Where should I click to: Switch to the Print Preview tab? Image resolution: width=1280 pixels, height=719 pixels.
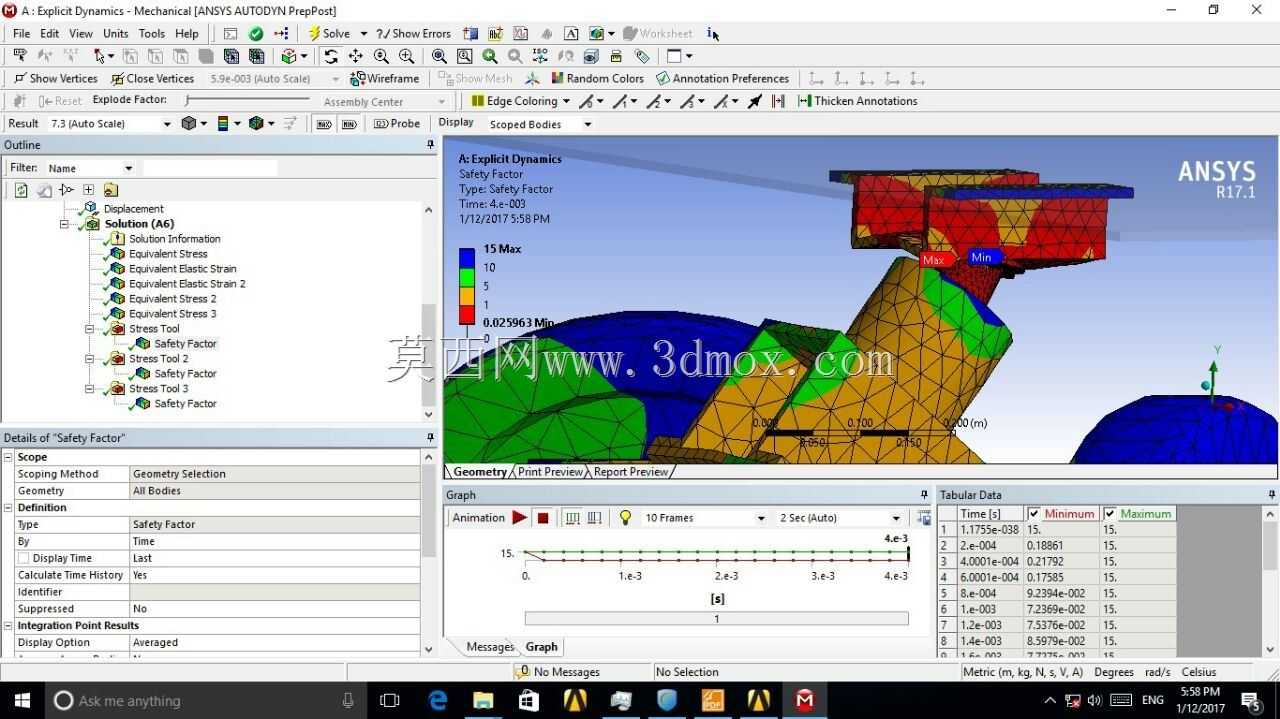(550, 472)
